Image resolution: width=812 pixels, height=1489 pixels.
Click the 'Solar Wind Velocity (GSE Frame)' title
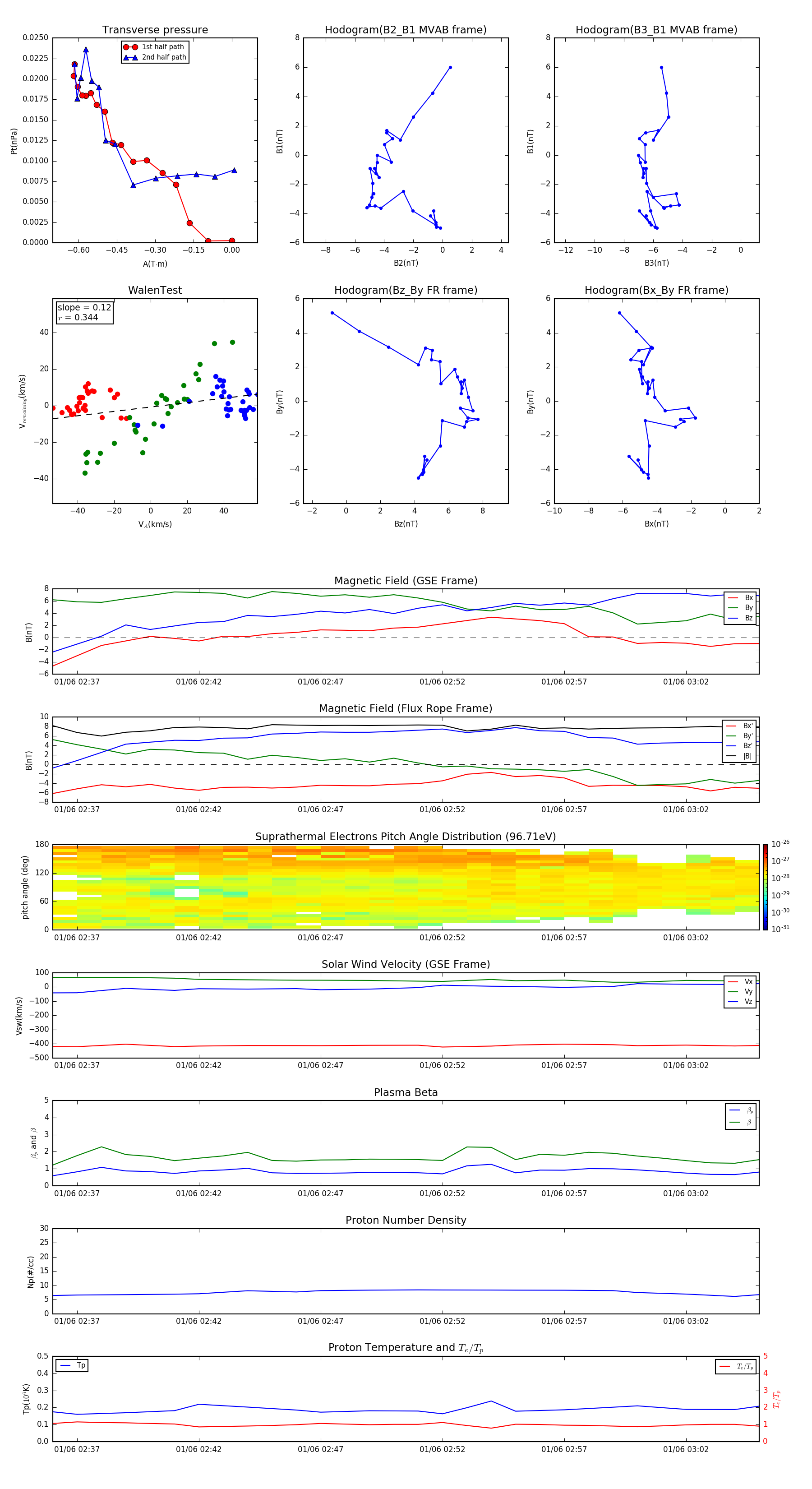pyautogui.click(x=406, y=965)
